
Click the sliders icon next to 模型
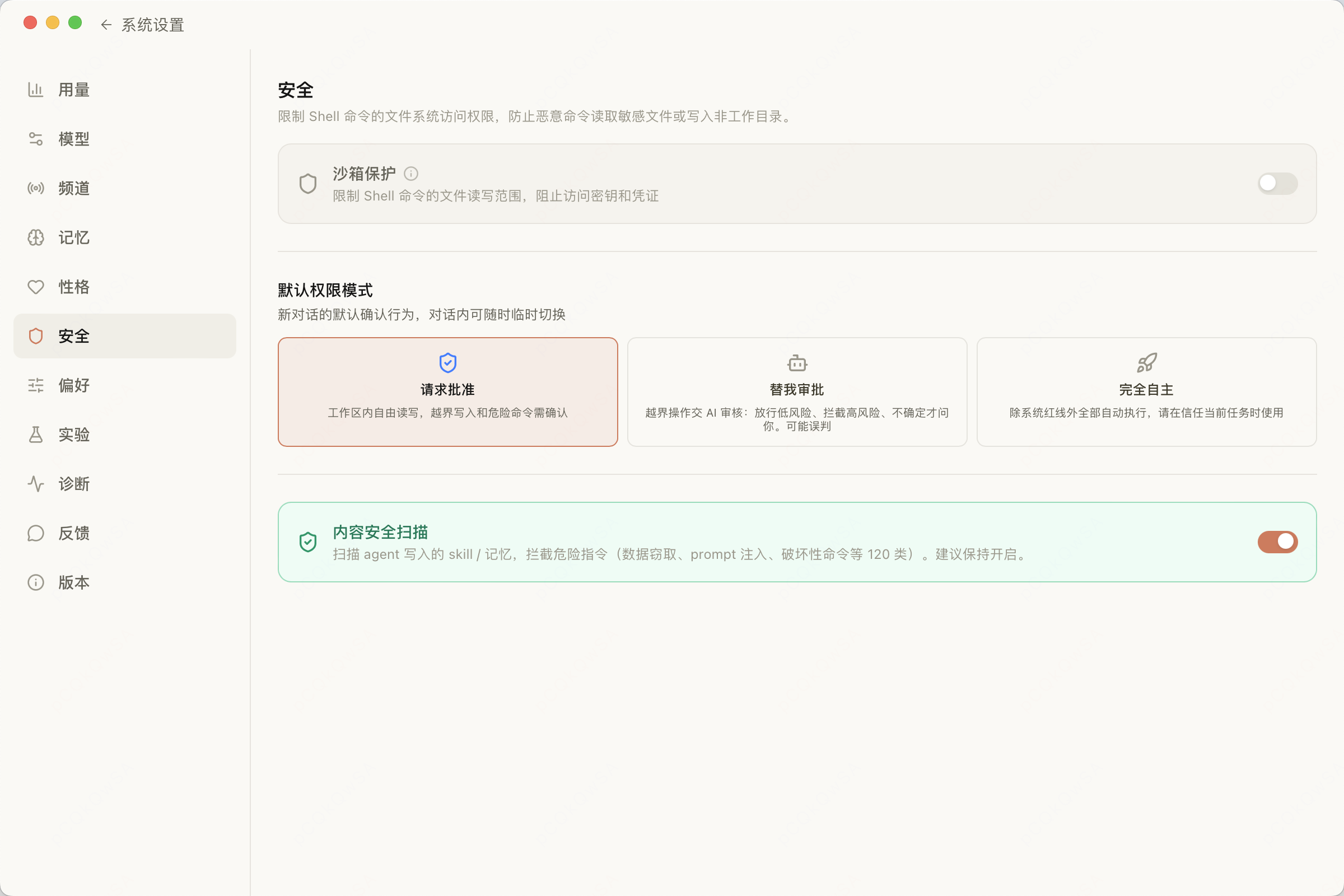[35, 139]
